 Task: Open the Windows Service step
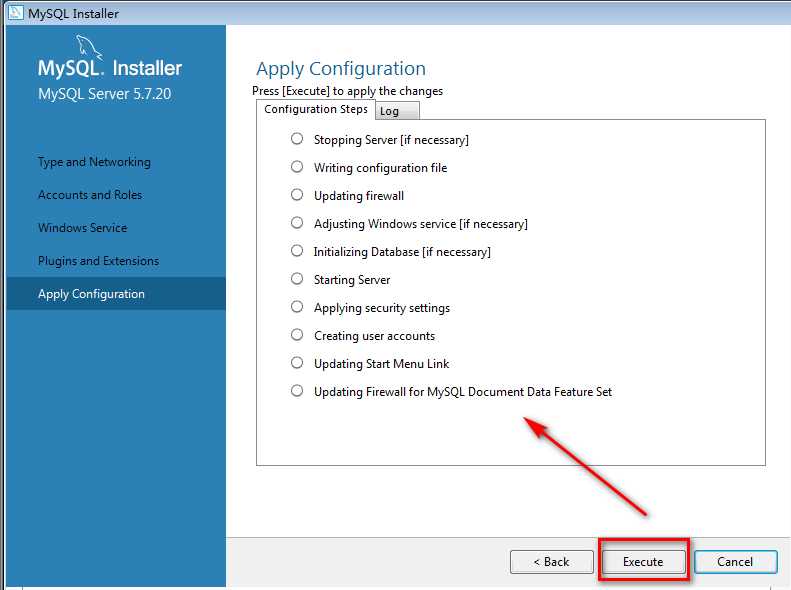pyautogui.click(x=83, y=228)
